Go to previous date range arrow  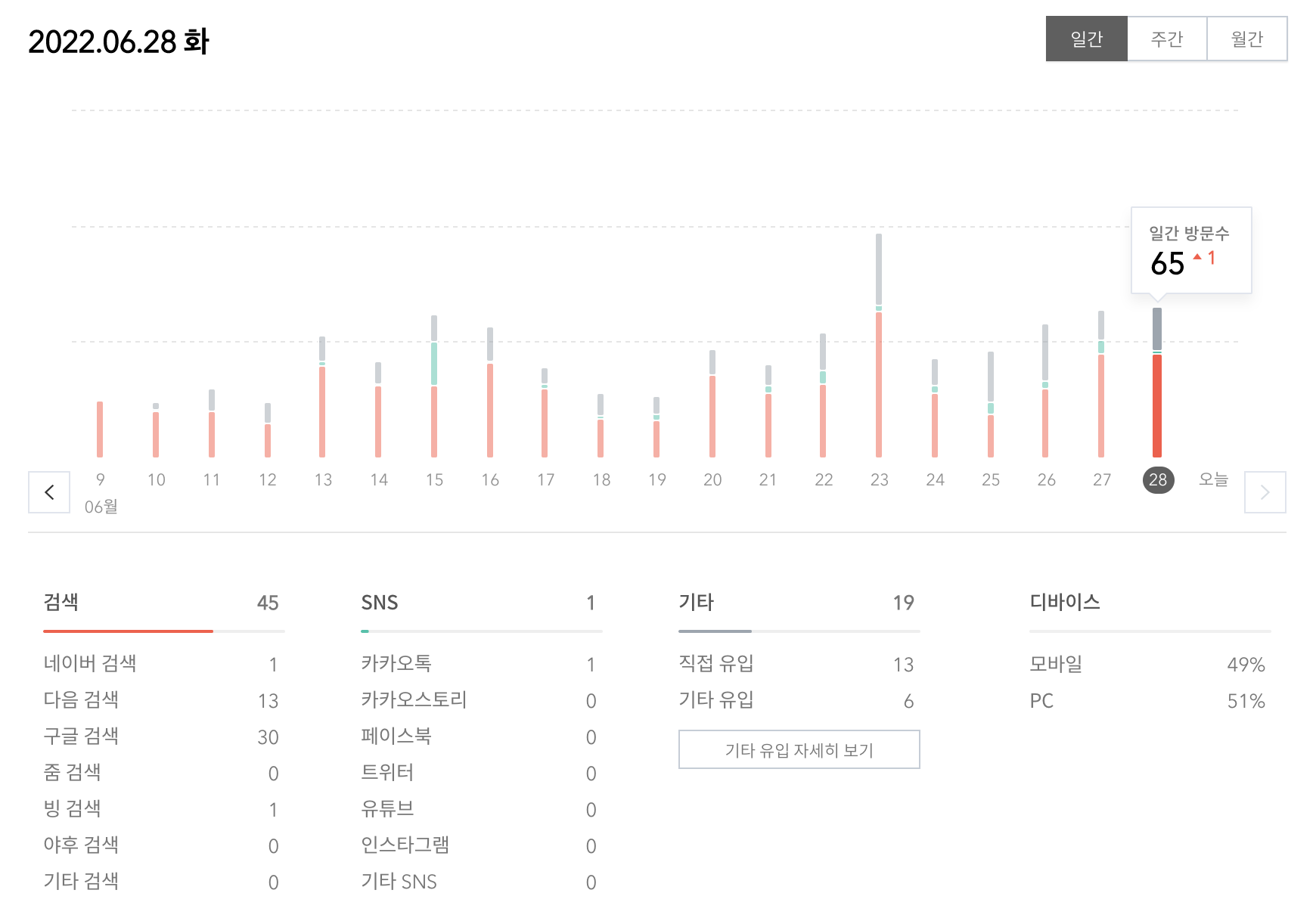49,492
